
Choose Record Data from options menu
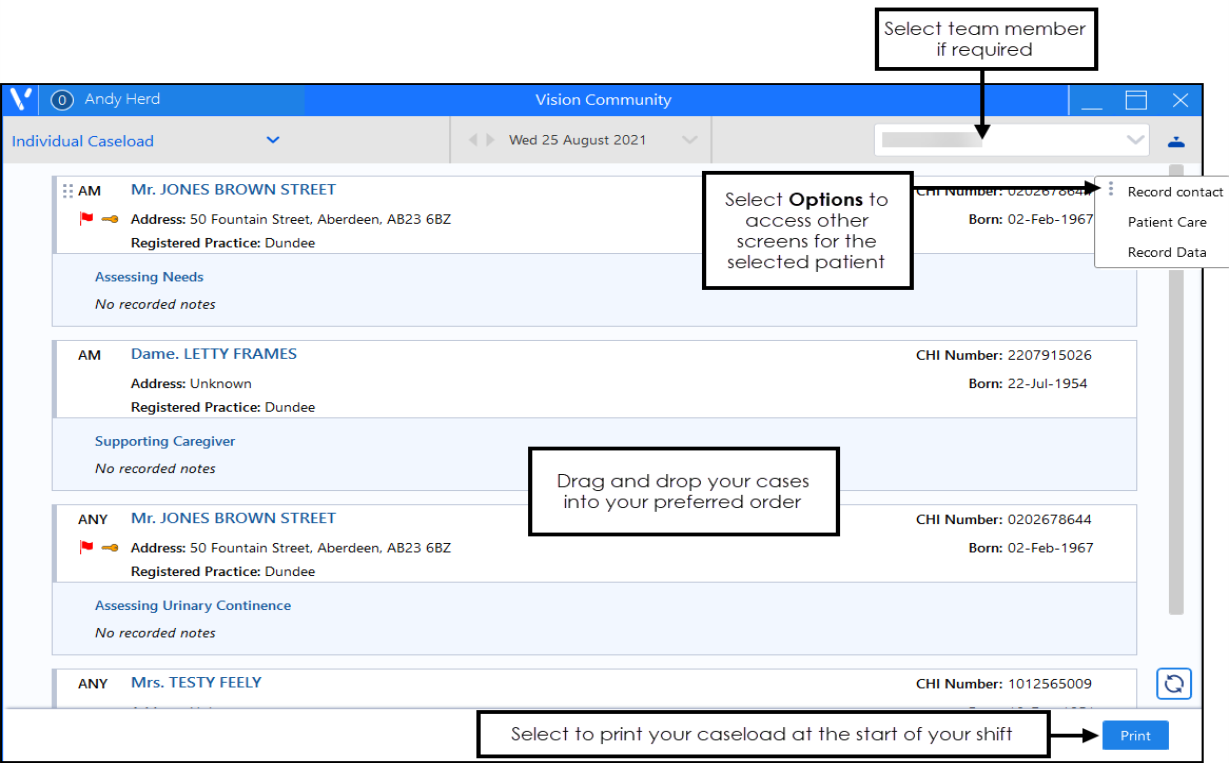1167,252
